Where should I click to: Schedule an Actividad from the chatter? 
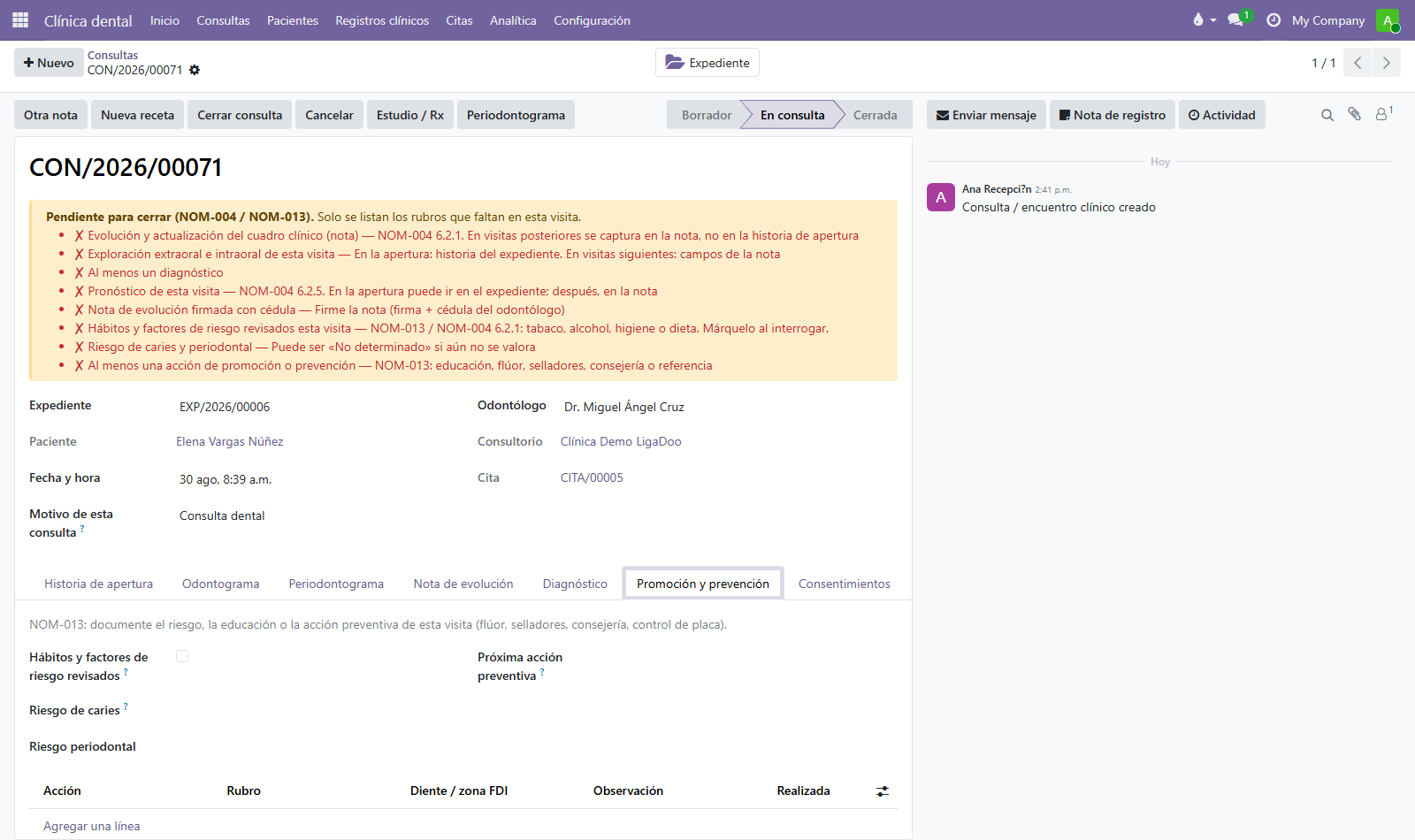pos(1222,115)
